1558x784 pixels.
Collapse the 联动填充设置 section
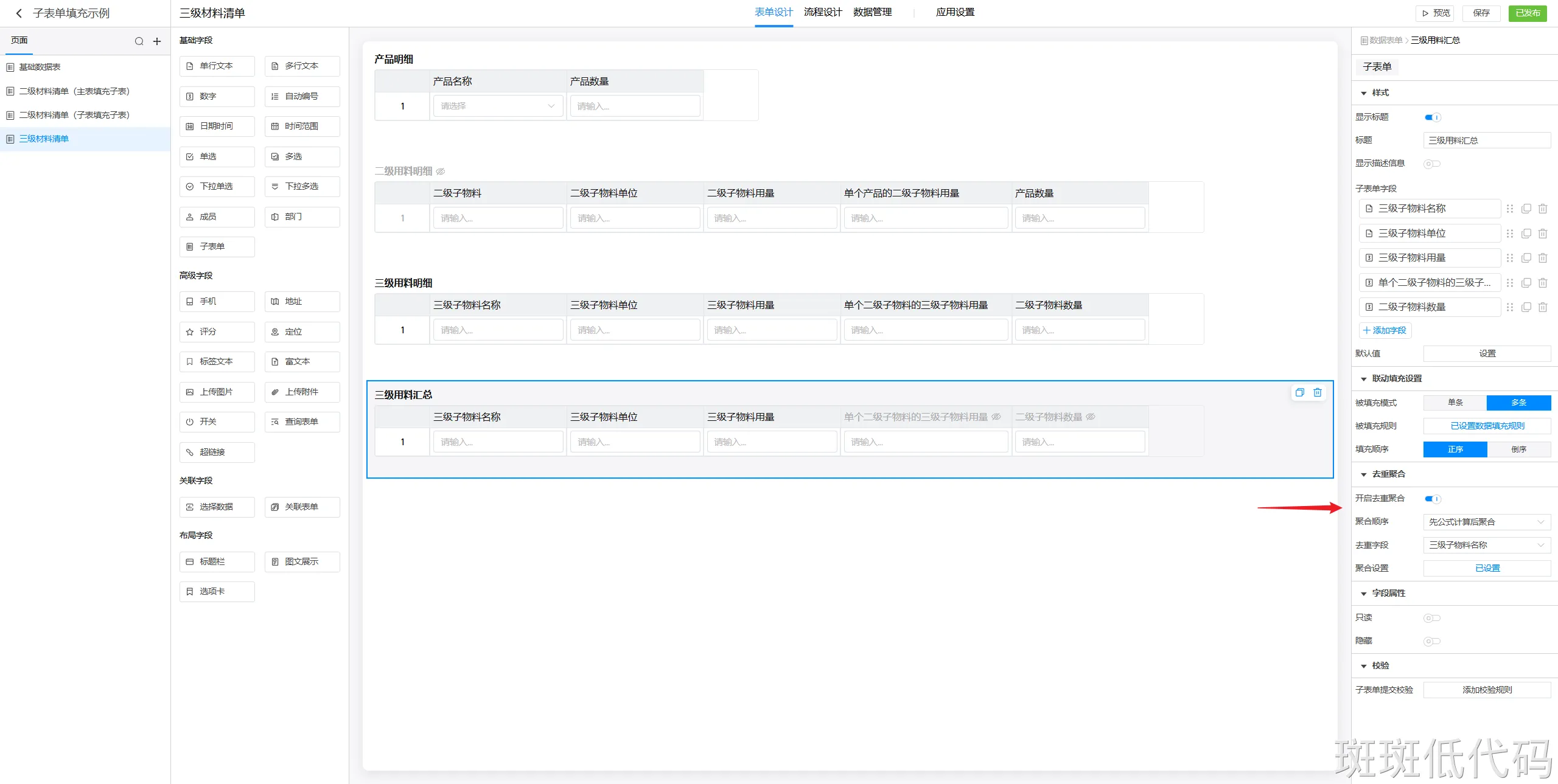[1364, 379]
